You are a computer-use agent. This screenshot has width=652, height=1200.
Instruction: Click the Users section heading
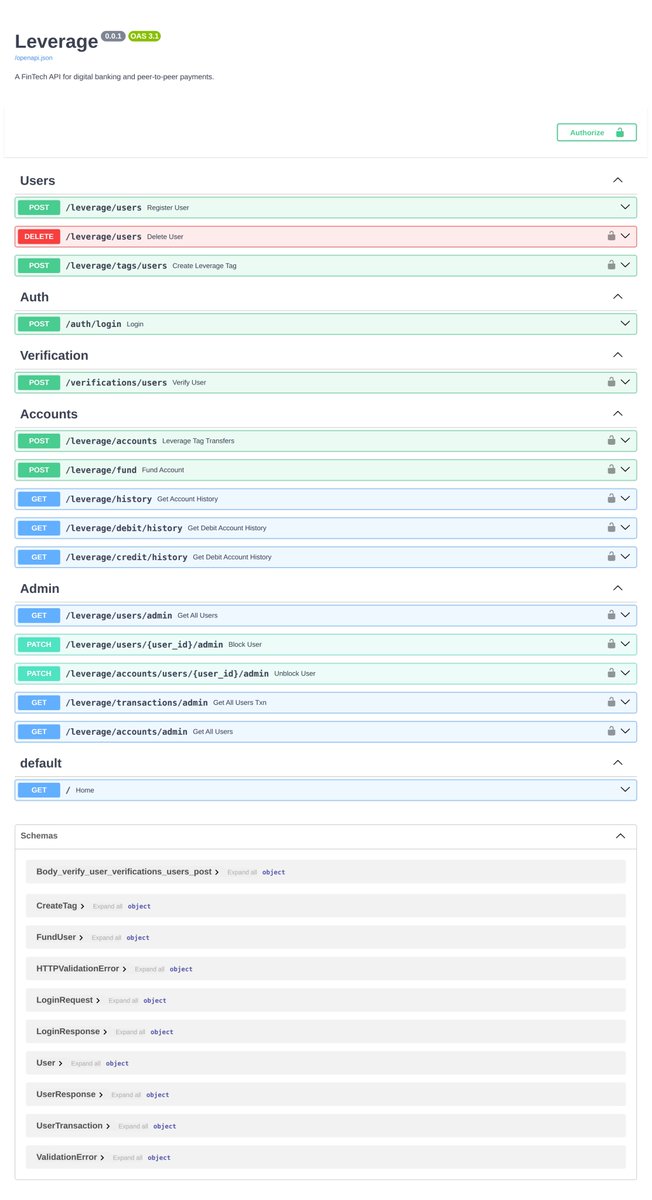click(38, 180)
